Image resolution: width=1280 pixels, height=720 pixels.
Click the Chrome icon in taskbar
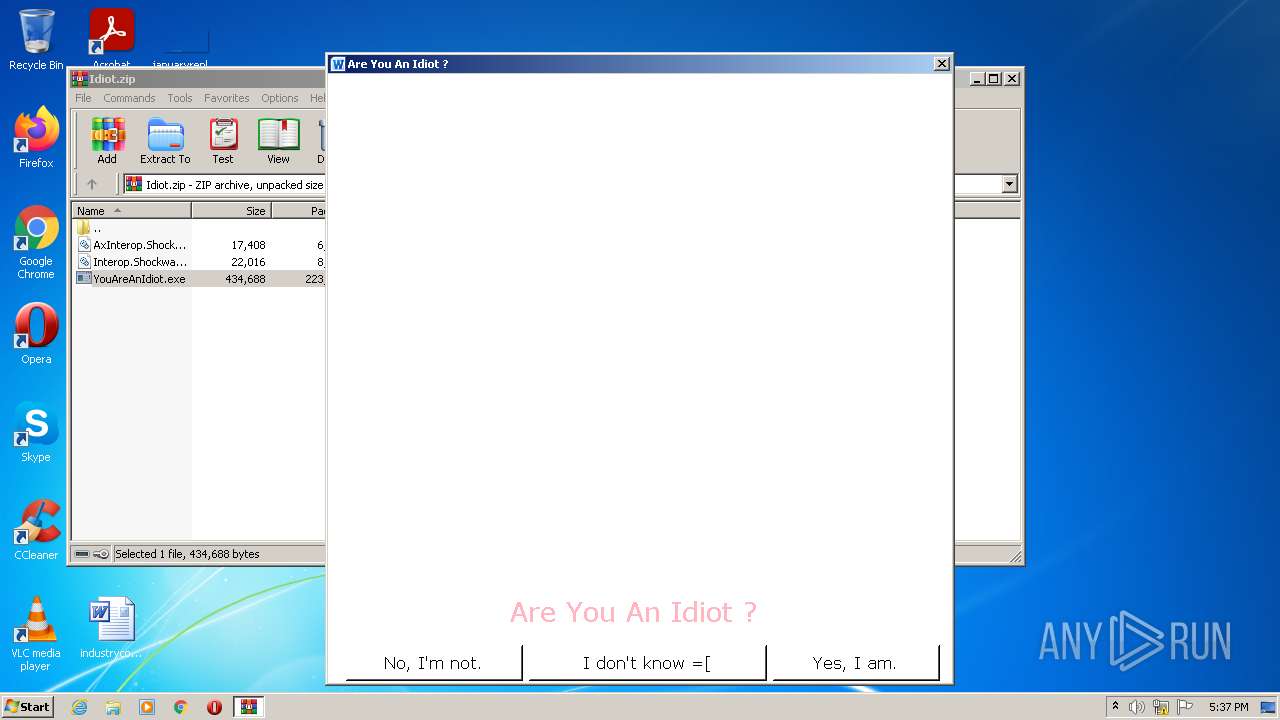(x=181, y=707)
